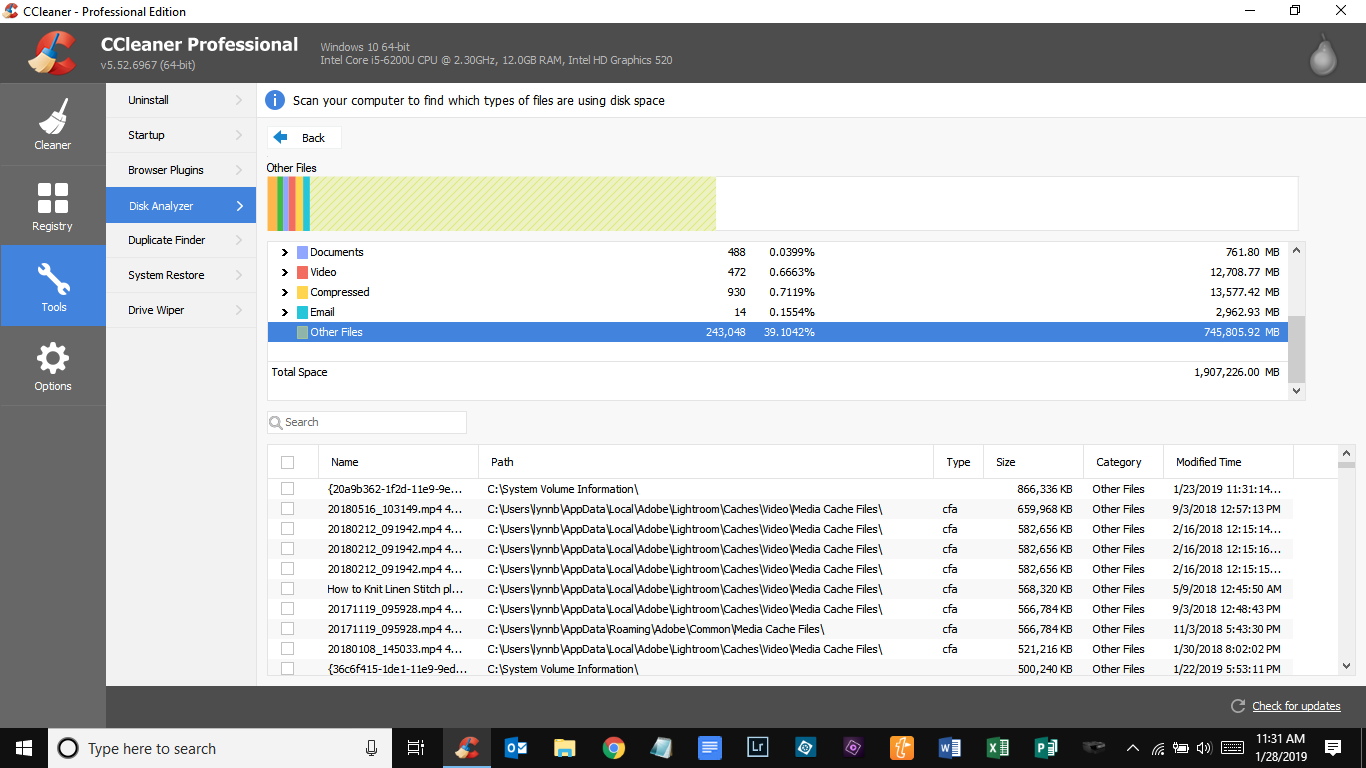Toggle the select-all checkbox in Name header
The image size is (1366, 768).
pyautogui.click(x=288, y=462)
